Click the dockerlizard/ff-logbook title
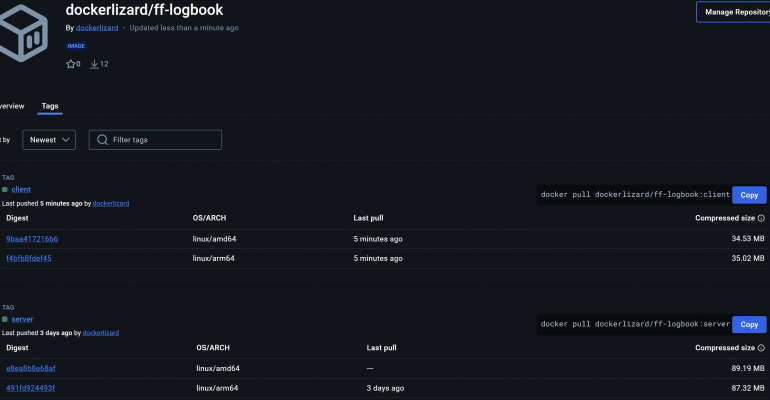 click(x=144, y=10)
